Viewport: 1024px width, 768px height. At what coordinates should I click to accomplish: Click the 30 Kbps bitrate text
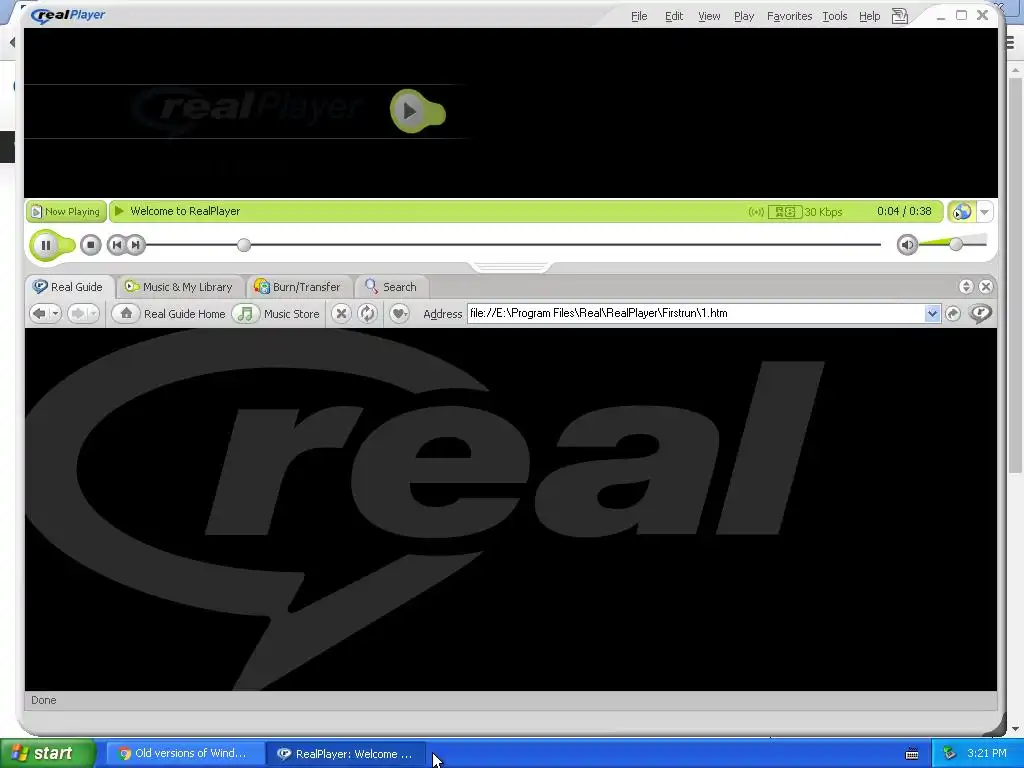[823, 212]
